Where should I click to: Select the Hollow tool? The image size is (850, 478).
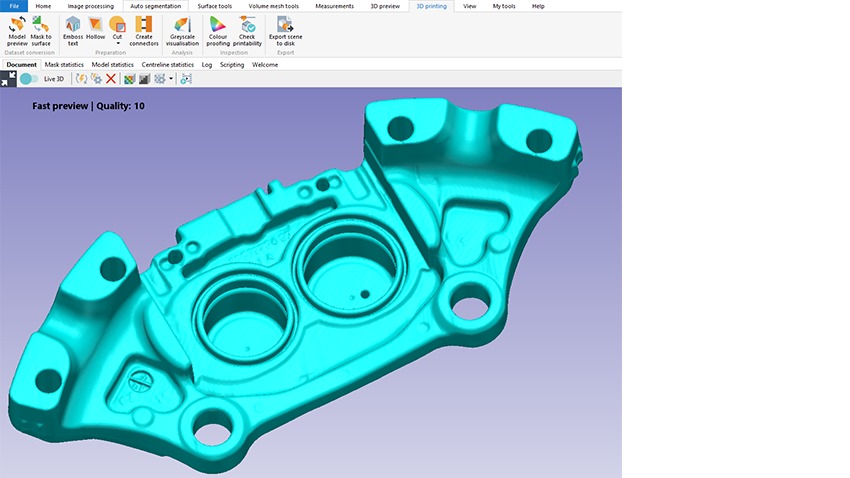point(95,29)
